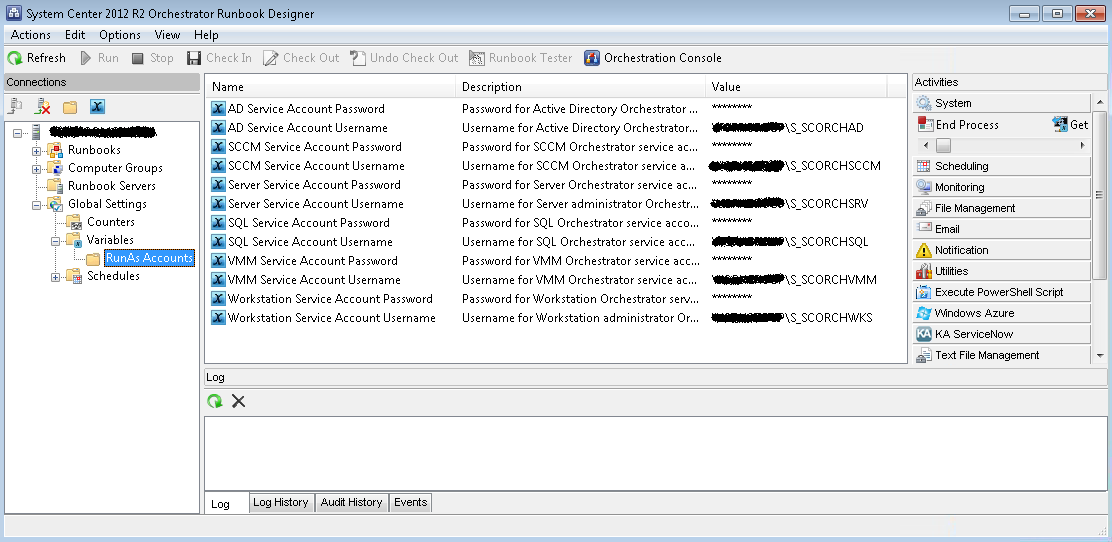This screenshot has height=542, width=1112.
Task: Click the Check In toolbar button
Action: pyautogui.click(x=219, y=58)
